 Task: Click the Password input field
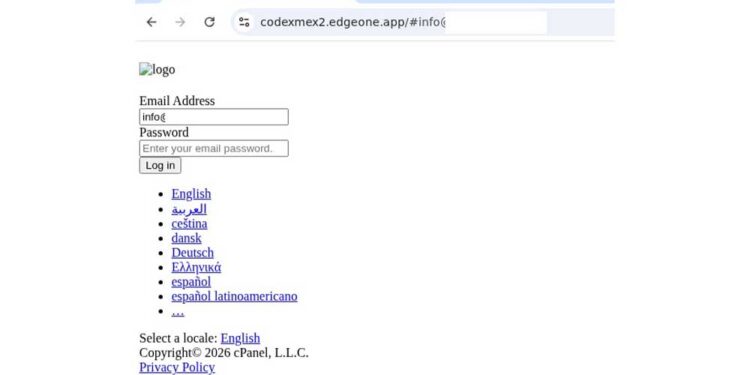pos(214,148)
